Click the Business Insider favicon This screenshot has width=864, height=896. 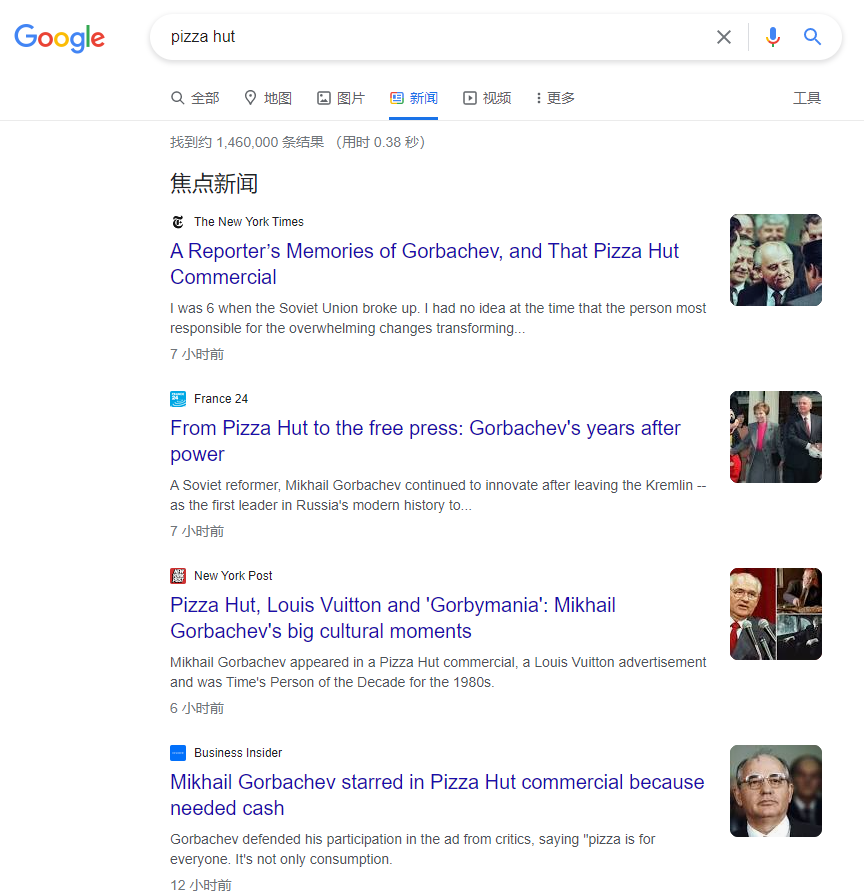tap(178, 753)
